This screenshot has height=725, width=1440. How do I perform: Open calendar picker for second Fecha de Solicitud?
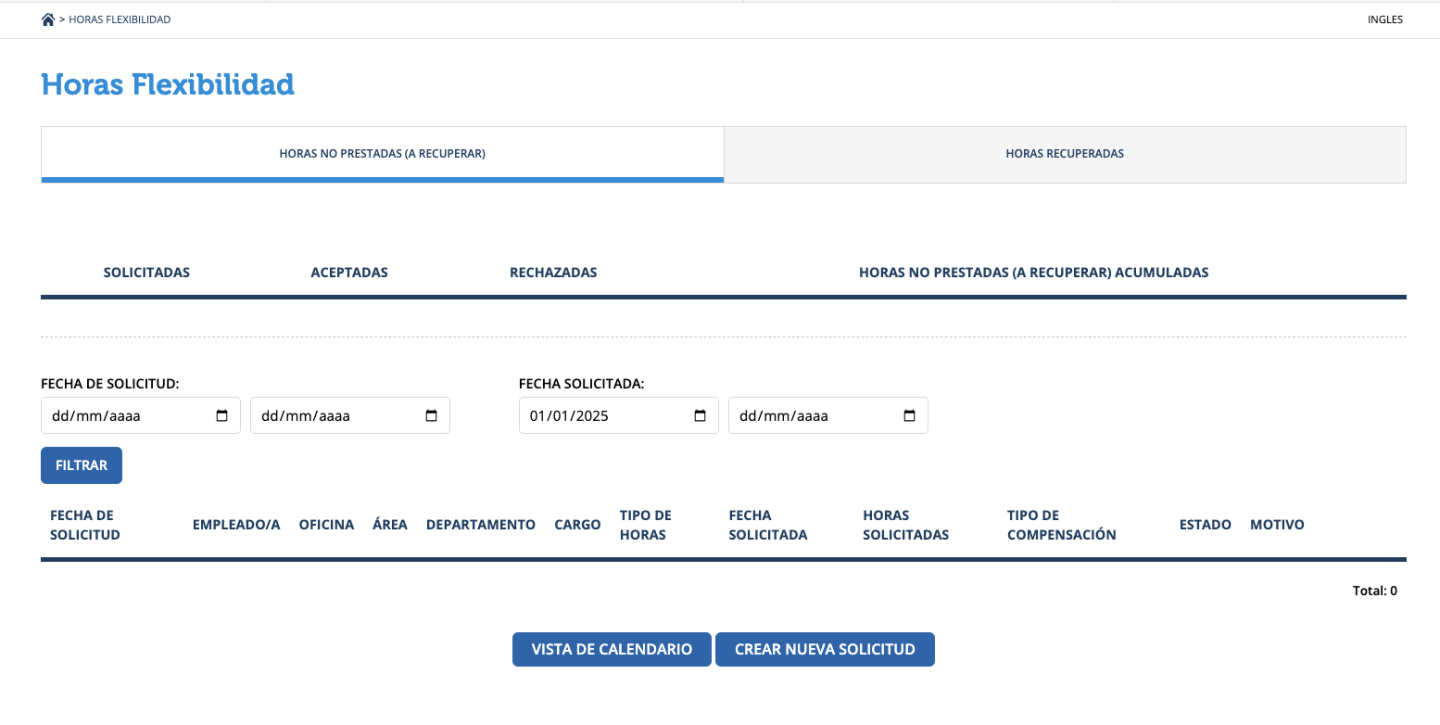tap(431, 416)
